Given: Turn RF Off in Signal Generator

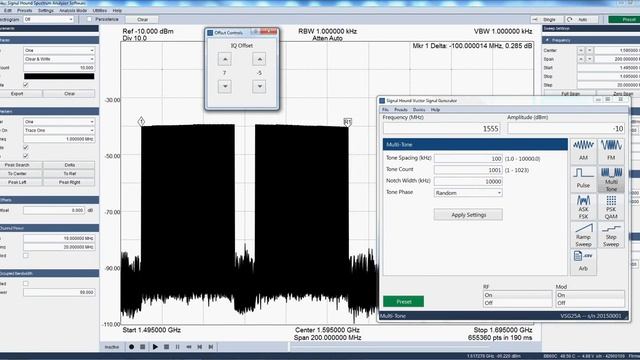Looking at the screenshot, I should coord(518,303).
